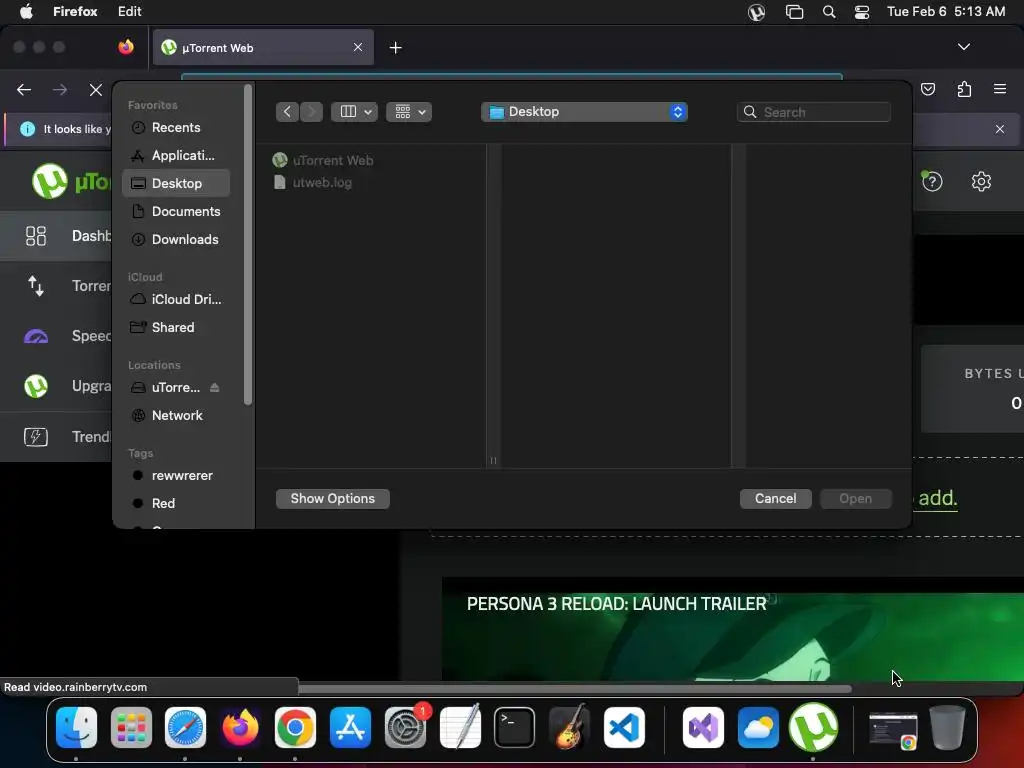The height and width of the screenshot is (768, 1024).
Task: Open Speed in µTorrent sidebar
Action: pyautogui.click(x=56, y=336)
